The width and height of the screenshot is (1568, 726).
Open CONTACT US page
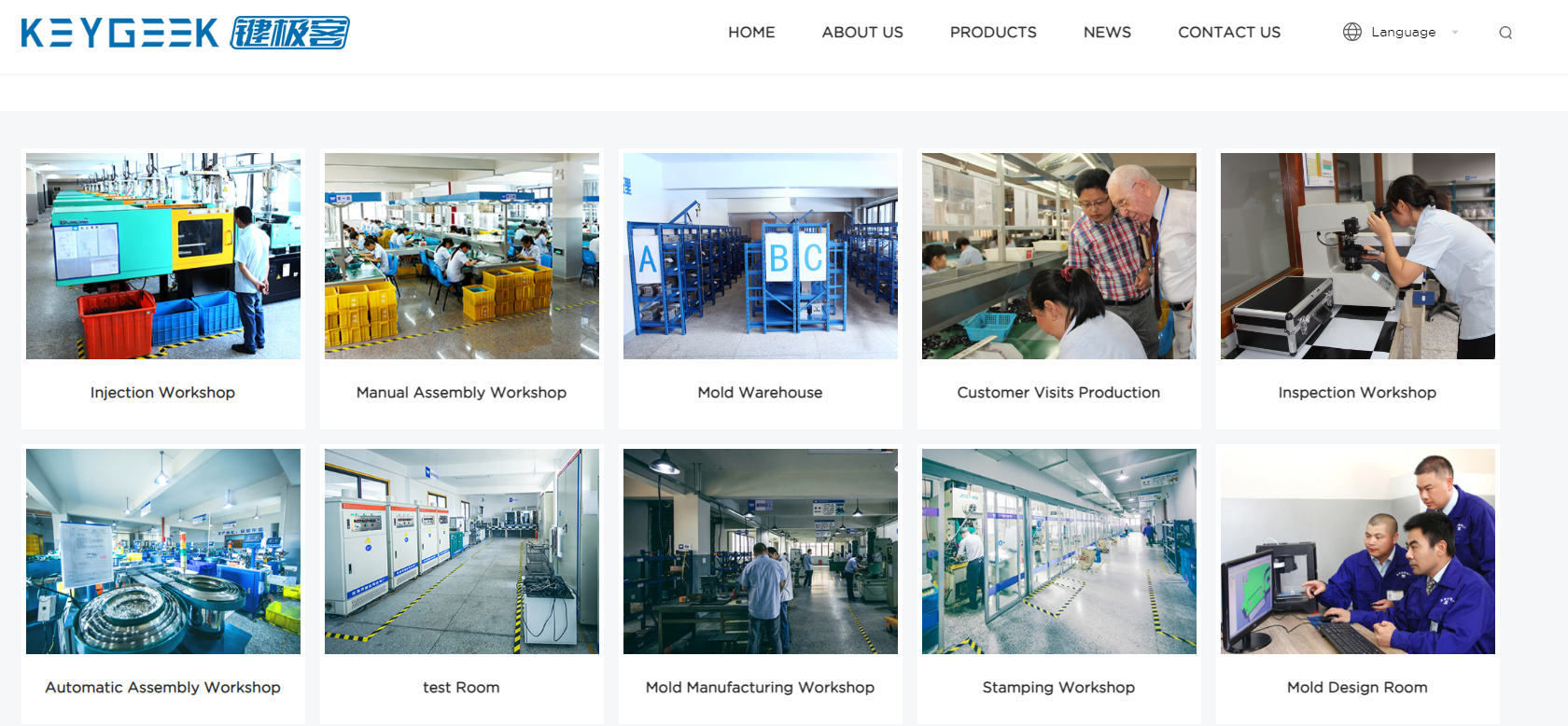[1229, 32]
